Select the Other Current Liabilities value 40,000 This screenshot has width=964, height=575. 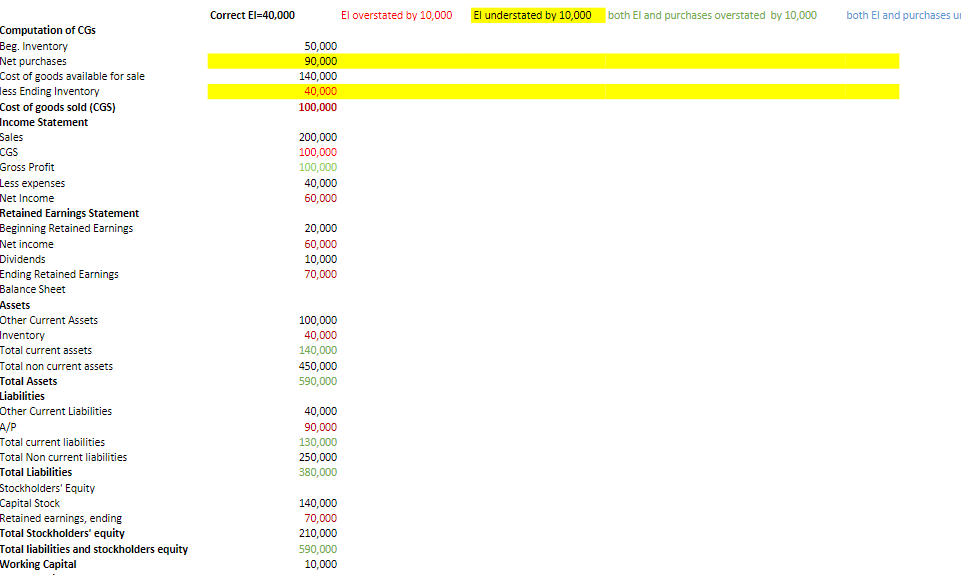[320, 411]
